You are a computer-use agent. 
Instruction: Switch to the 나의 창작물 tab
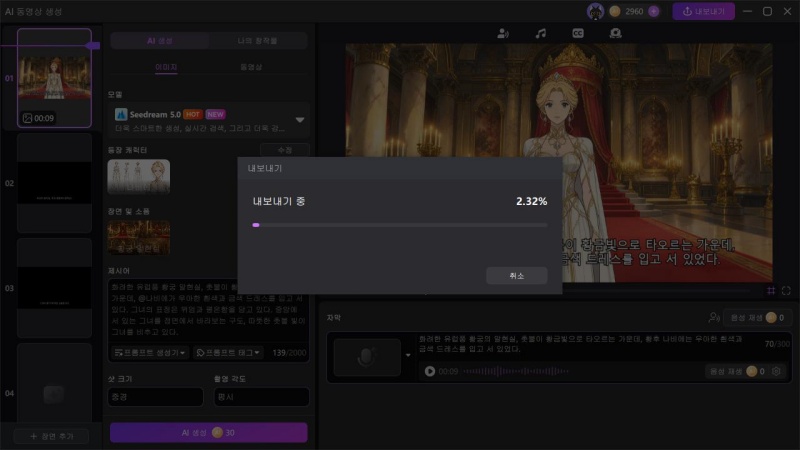(258, 41)
